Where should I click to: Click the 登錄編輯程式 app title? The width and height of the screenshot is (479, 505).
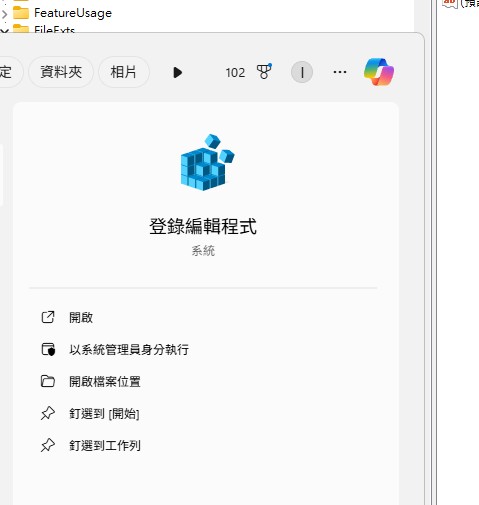click(203, 226)
